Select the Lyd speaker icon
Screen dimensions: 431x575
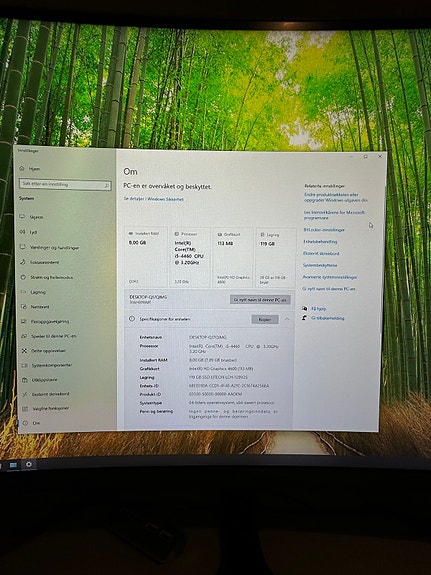point(22,231)
